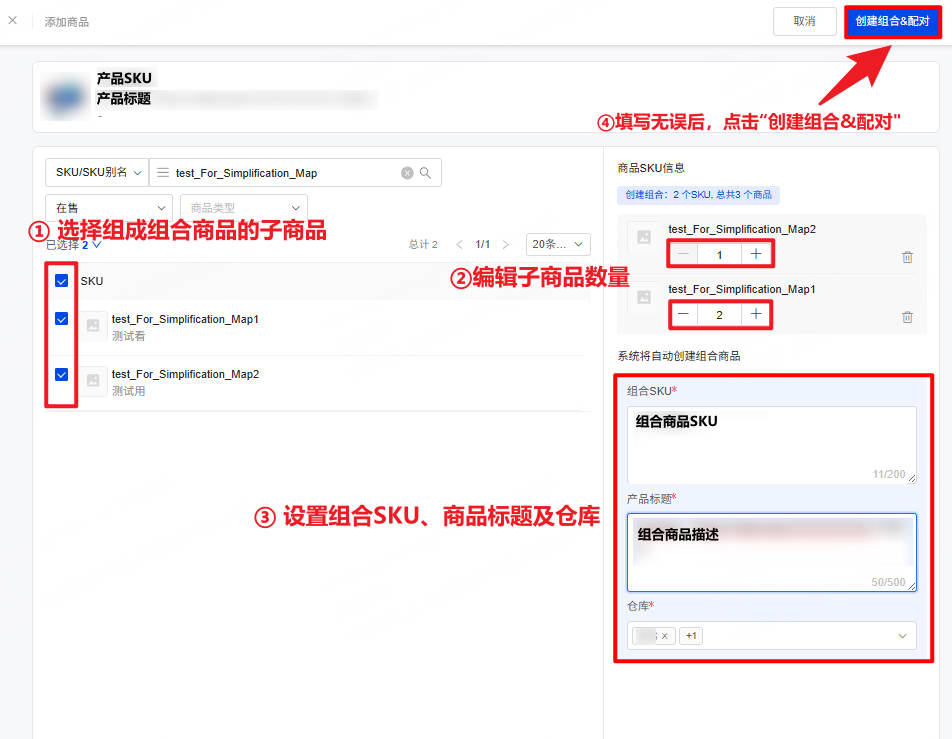Focus the 组合SKU text field
The height and width of the screenshot is (739, 952).
pos(772,445)
